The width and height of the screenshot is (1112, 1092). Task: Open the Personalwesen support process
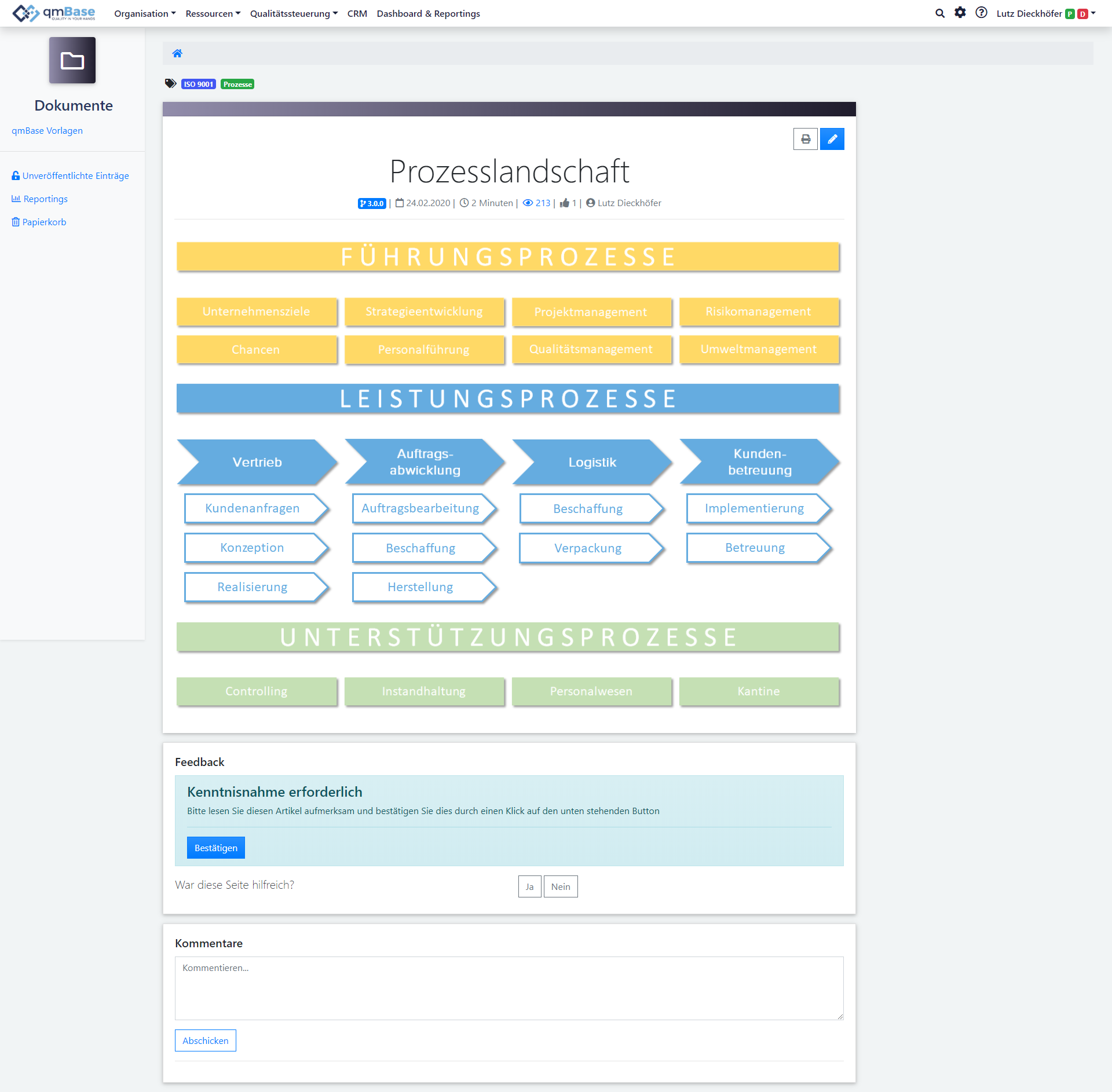591,691
